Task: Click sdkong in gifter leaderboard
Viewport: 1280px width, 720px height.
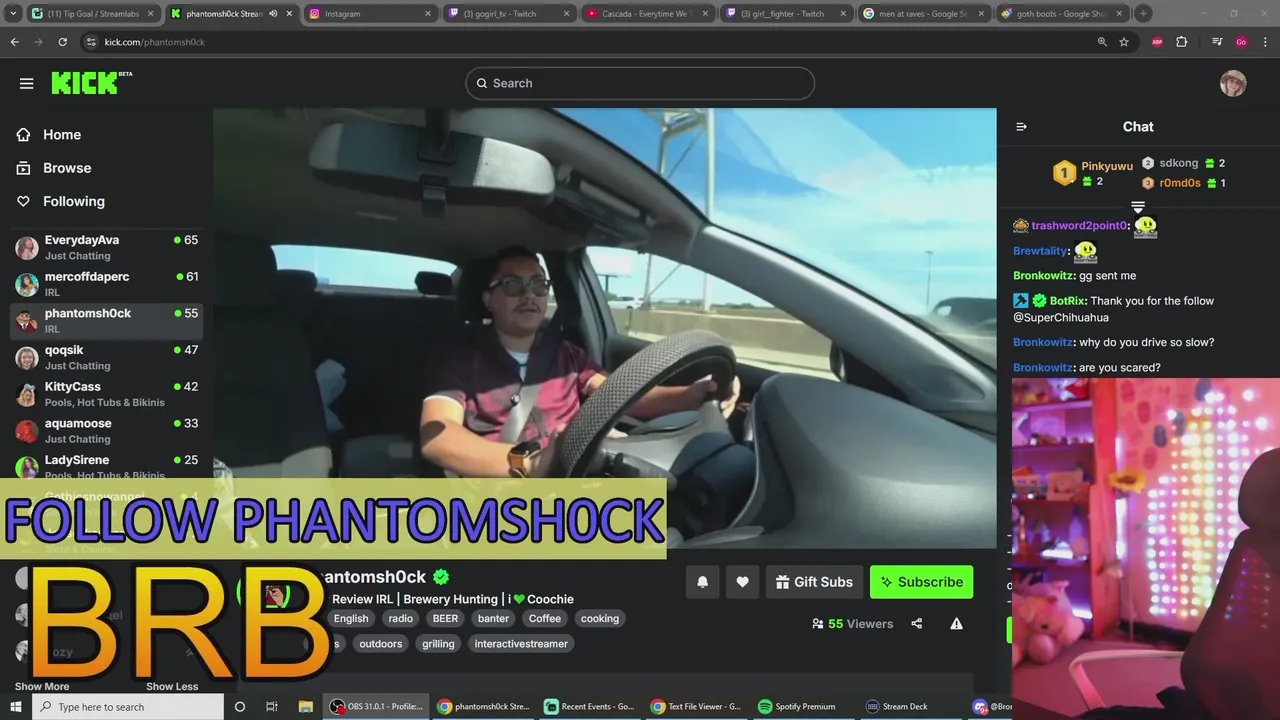Action: [x=1184, y=163]
